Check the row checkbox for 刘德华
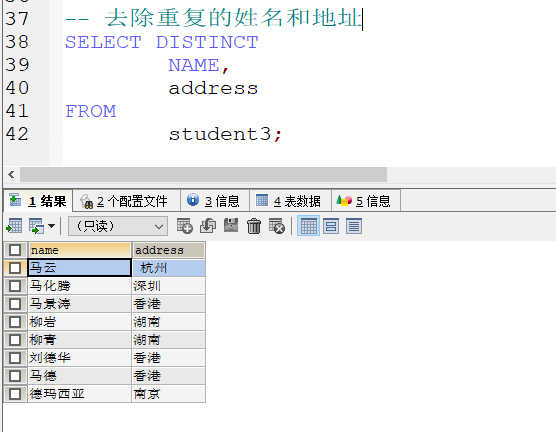The width and height of the screenshot is (556, 432). (x=15, y=358)
